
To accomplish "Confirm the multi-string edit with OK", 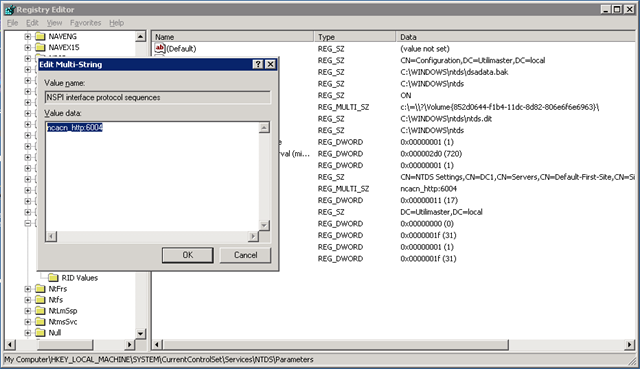I will pyautogui.click(x=188, y=255).
